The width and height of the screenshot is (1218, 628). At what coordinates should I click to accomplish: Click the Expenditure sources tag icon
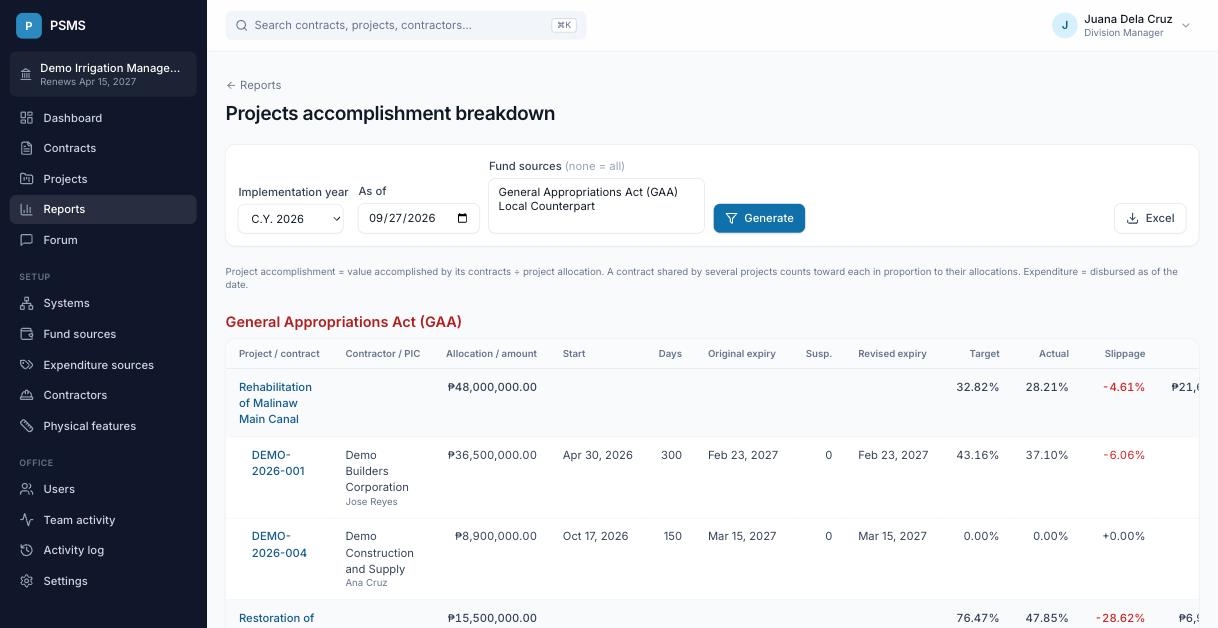coord(27,365)
